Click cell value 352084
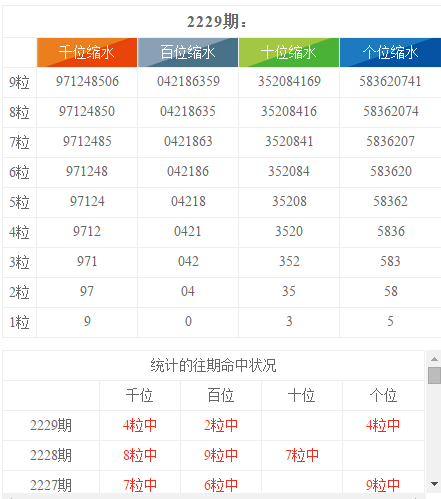The height and width of the screenshot is (499, 441). click(x=289, y=171)
